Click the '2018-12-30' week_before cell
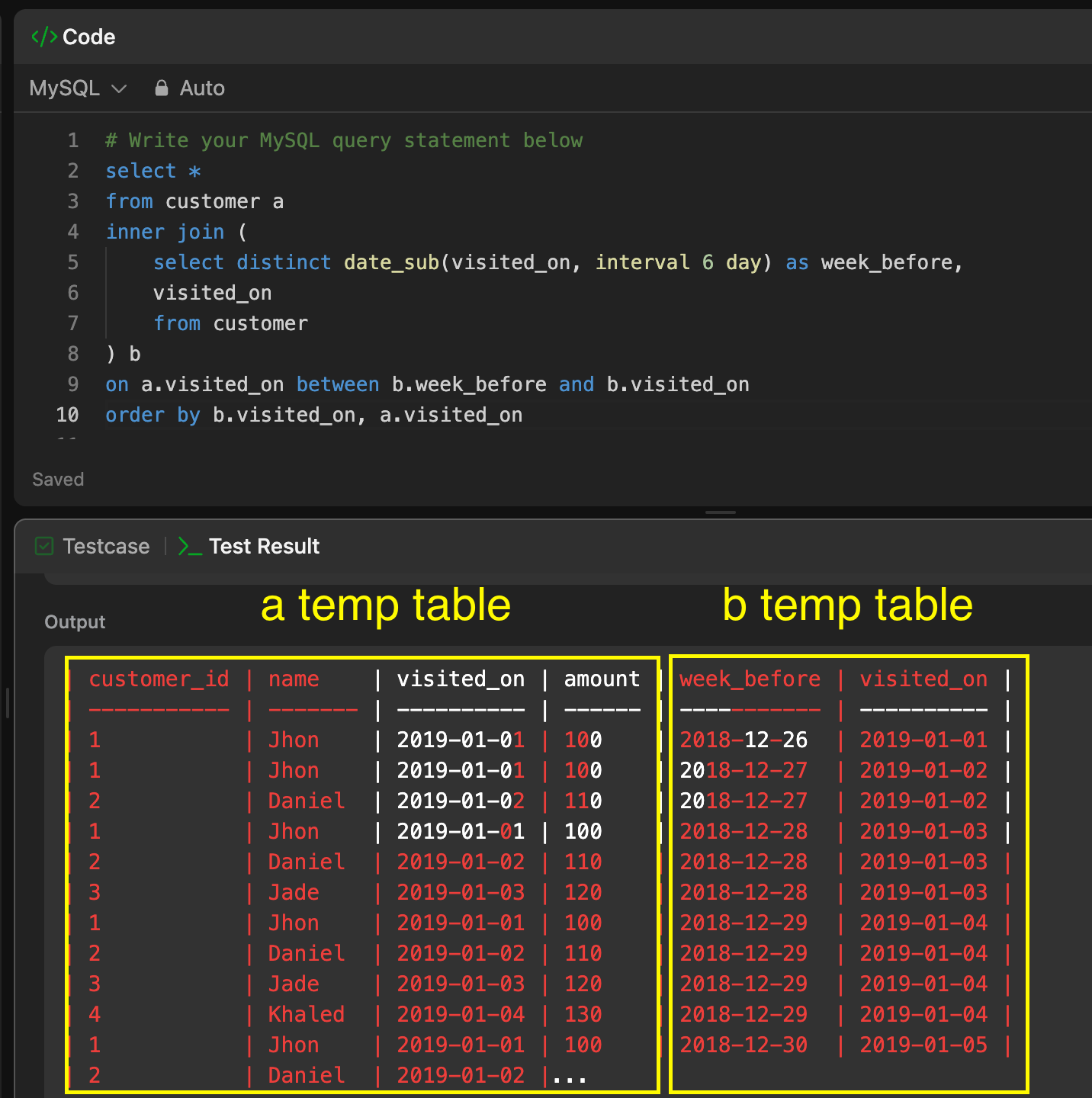 (x=744, y=1045)
